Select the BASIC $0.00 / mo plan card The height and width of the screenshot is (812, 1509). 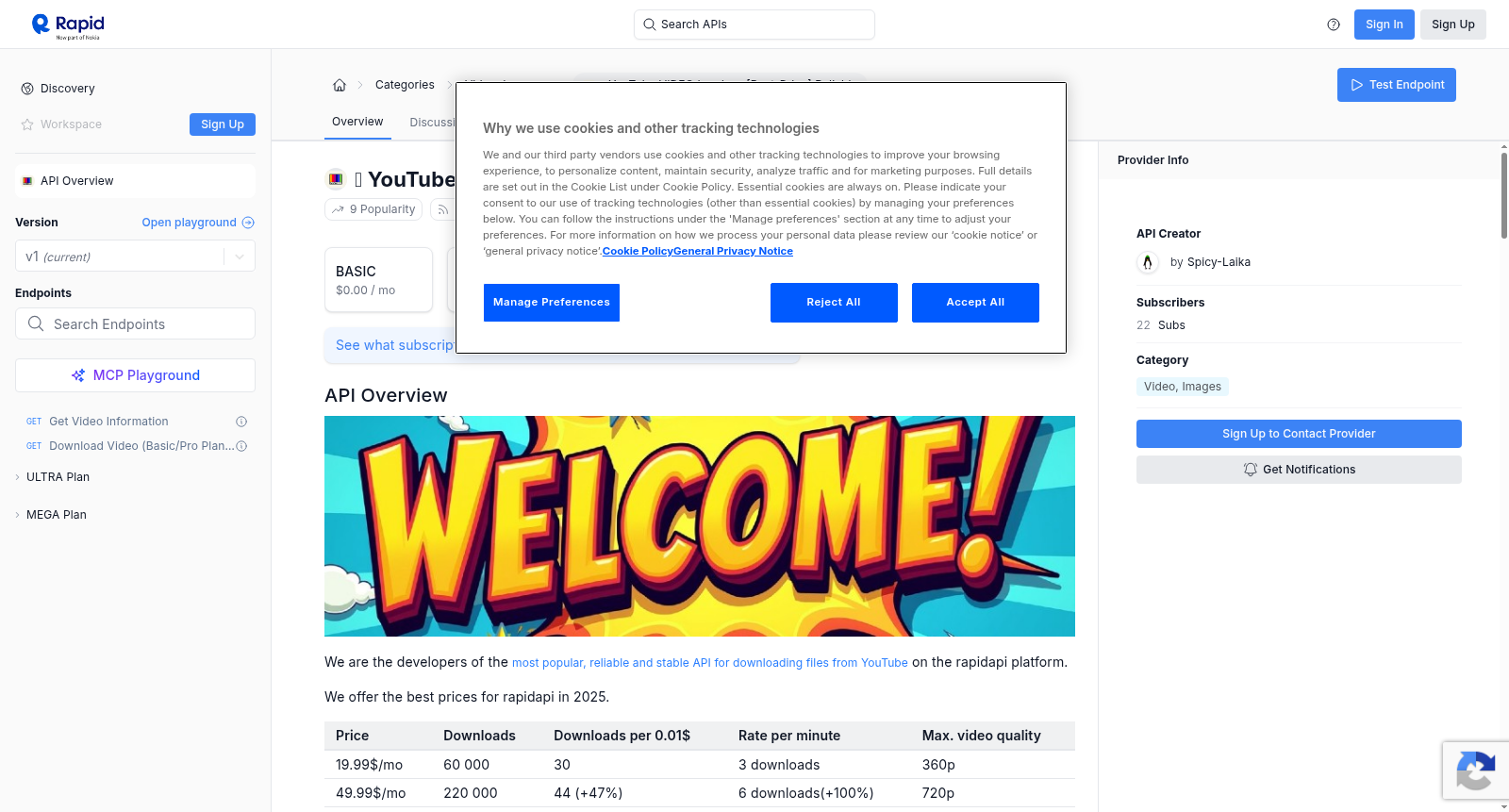(378, 280)
